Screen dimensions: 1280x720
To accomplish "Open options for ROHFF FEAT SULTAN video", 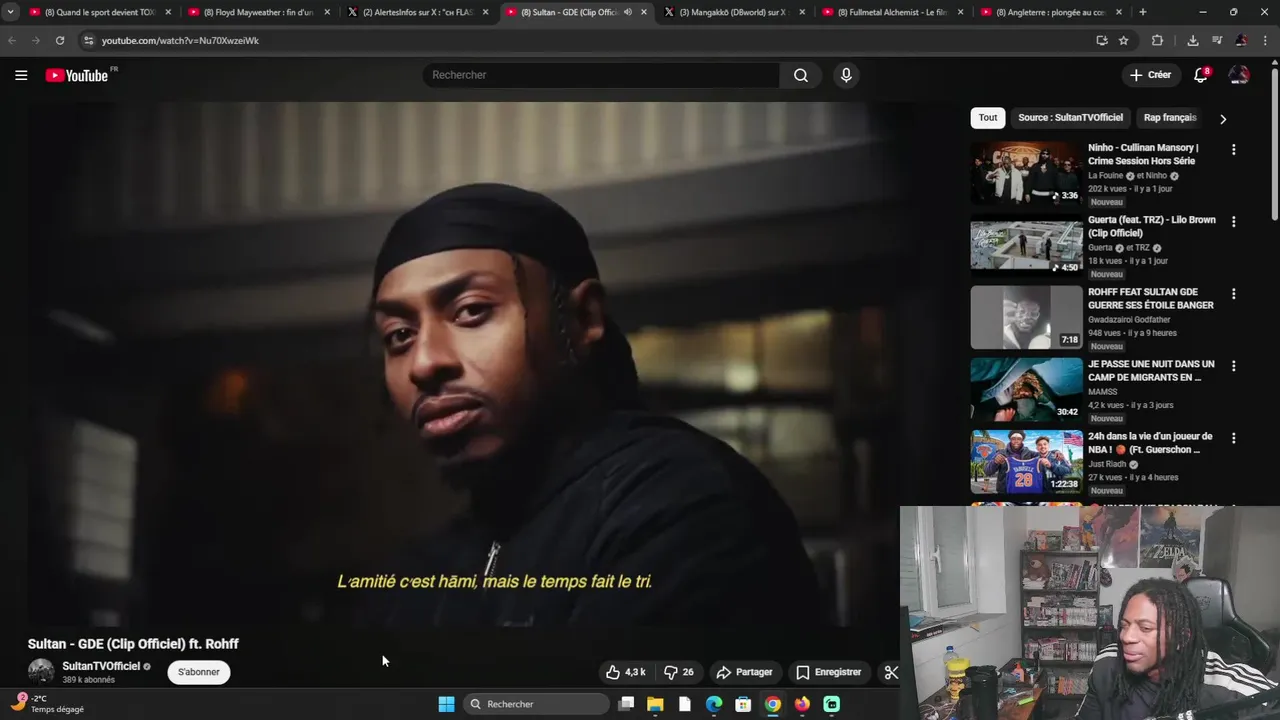I will pyautogui.click(x=1233, y=293).
